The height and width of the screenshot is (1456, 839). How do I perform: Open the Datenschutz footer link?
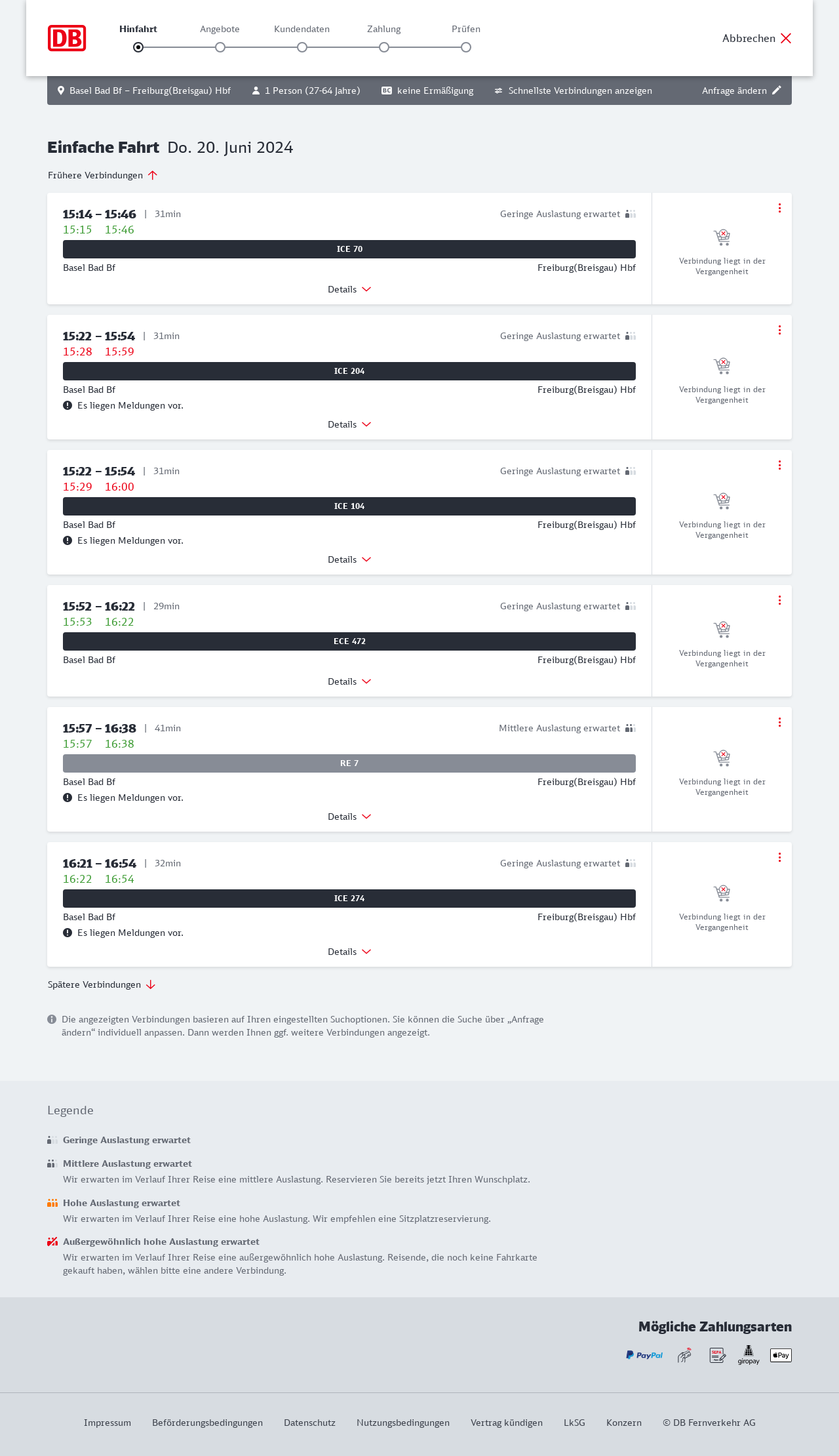(309, 1423)
